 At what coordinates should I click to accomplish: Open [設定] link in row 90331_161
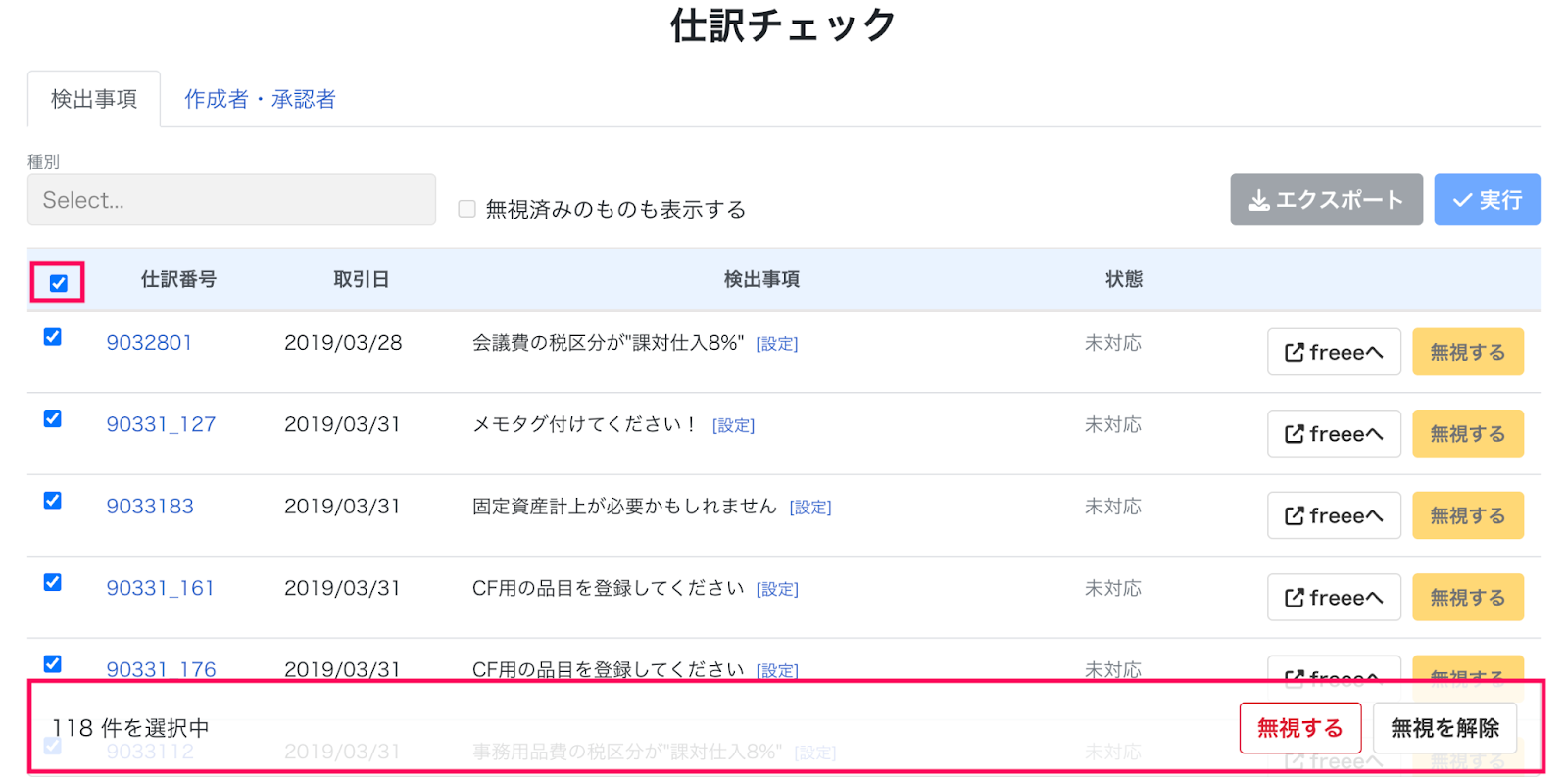click(777, 589)
